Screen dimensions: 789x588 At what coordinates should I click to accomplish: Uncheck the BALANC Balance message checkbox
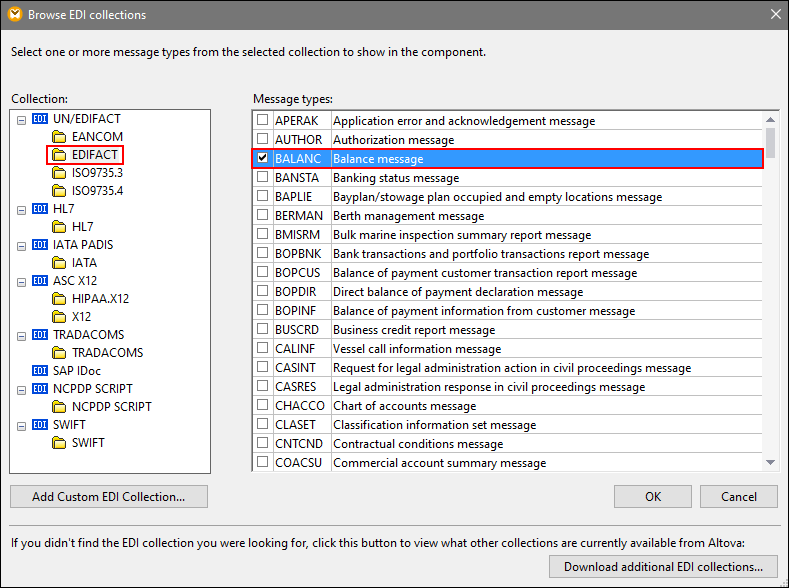pyautogui.click(x=262, y=159)
